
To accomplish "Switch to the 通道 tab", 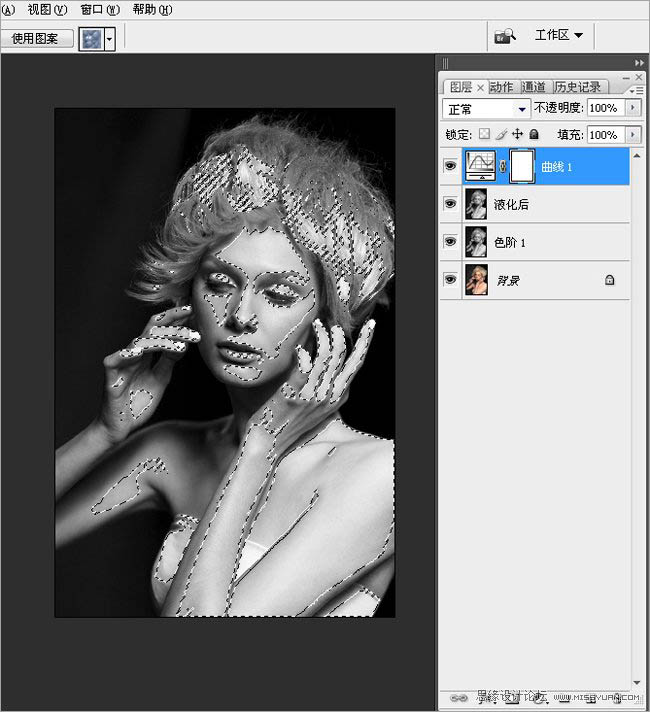I will [533, 87].
